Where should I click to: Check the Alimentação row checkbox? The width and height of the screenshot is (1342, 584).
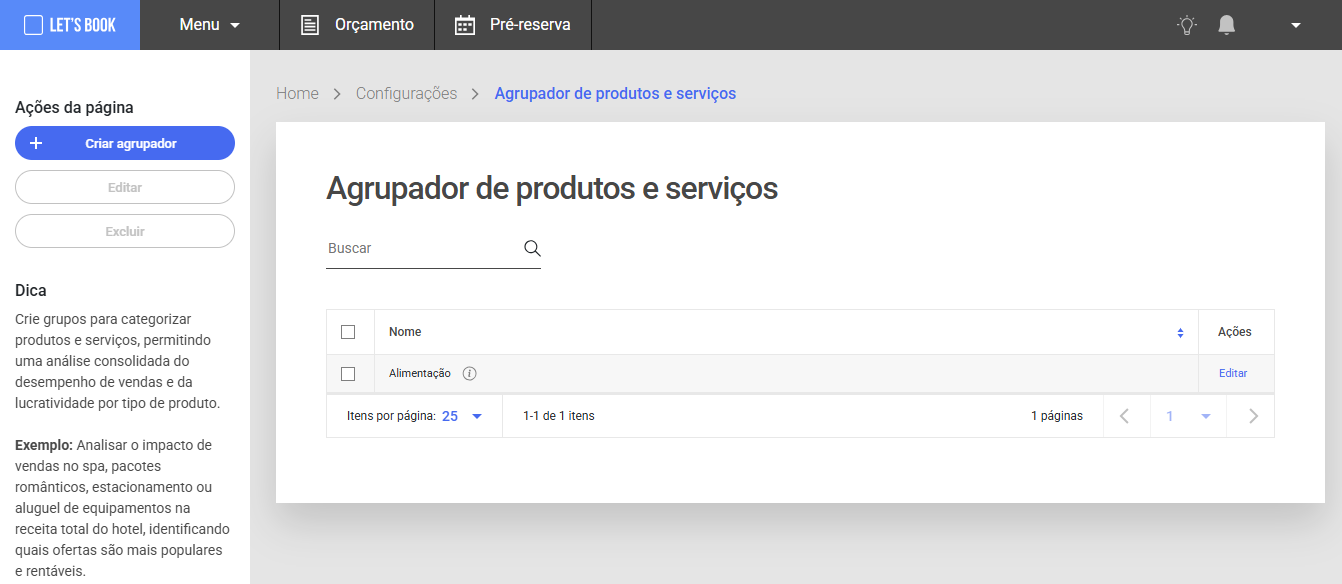click(348, 373)
